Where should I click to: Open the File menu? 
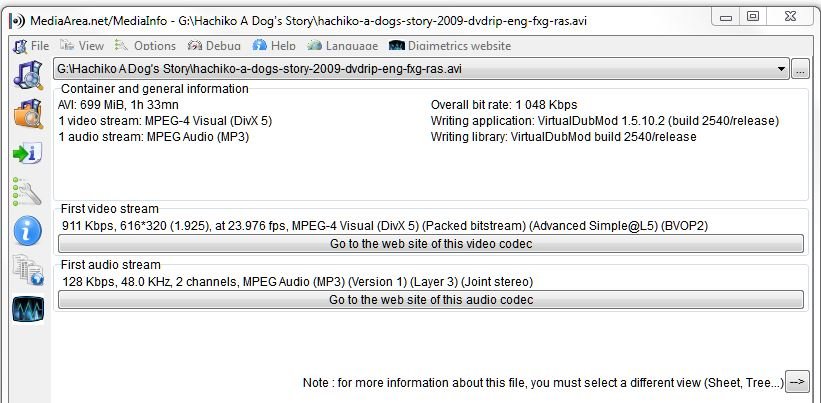coord(31,46)
